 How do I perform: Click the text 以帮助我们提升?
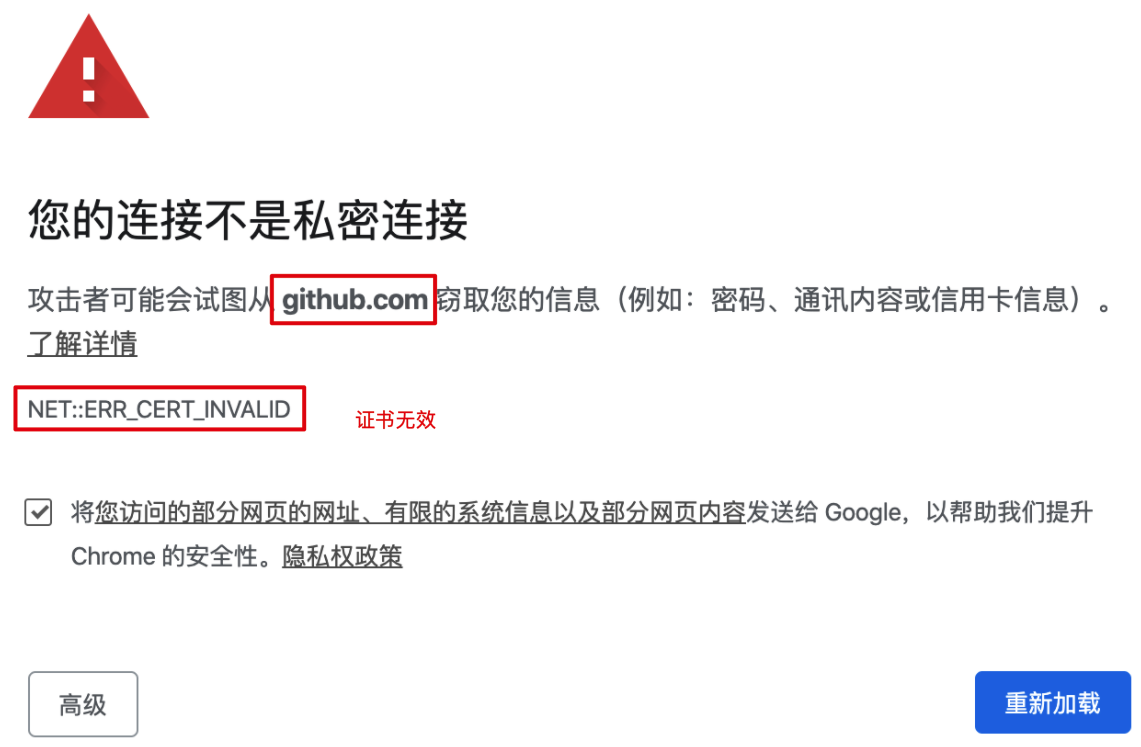point(1009,512)
